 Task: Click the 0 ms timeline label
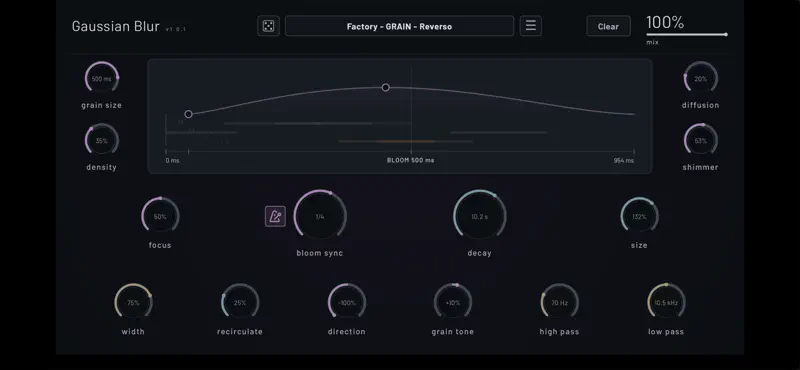172,160
